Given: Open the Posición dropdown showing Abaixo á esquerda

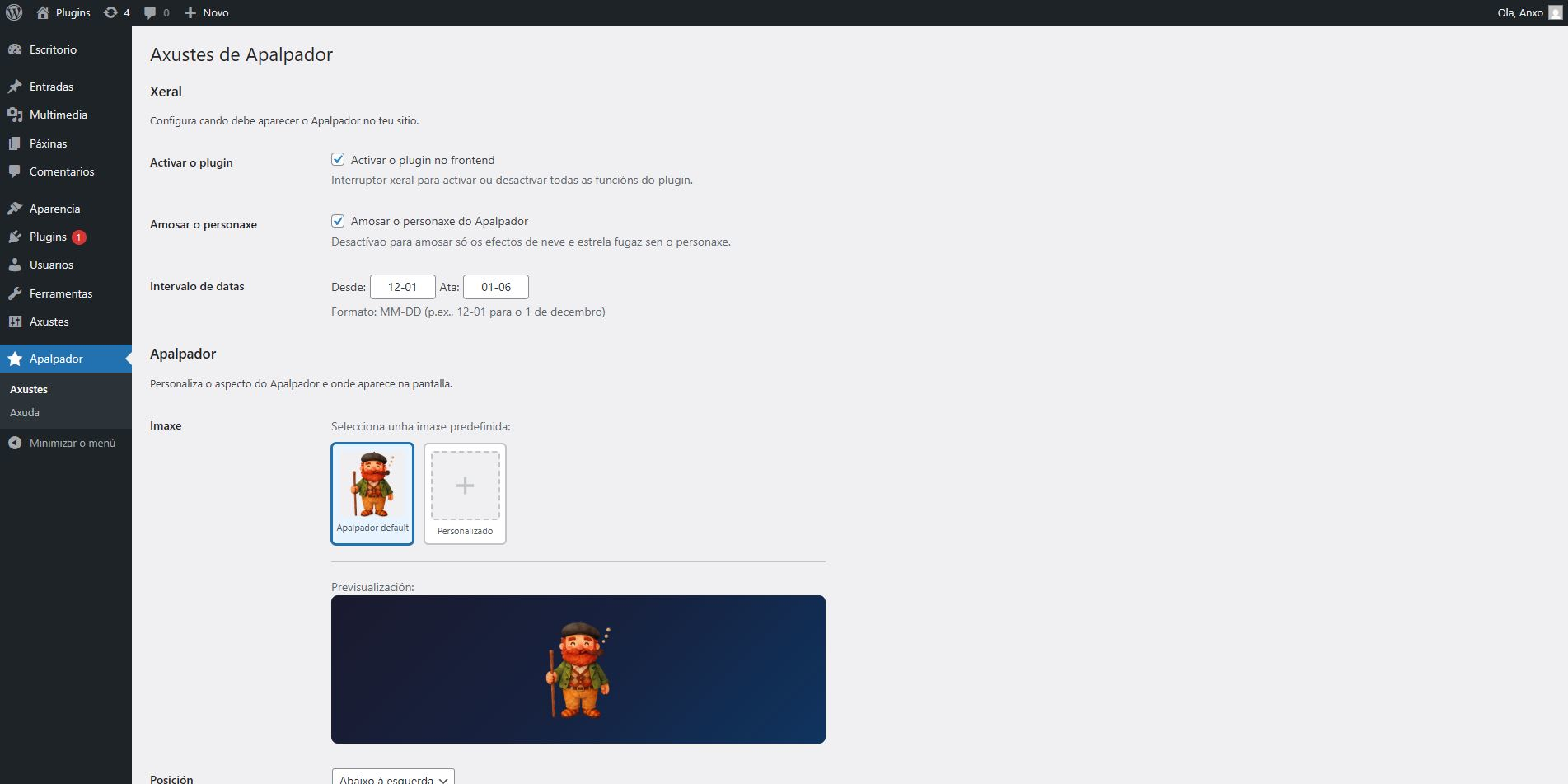Looking at the screenshot, I should pos(391,778).
